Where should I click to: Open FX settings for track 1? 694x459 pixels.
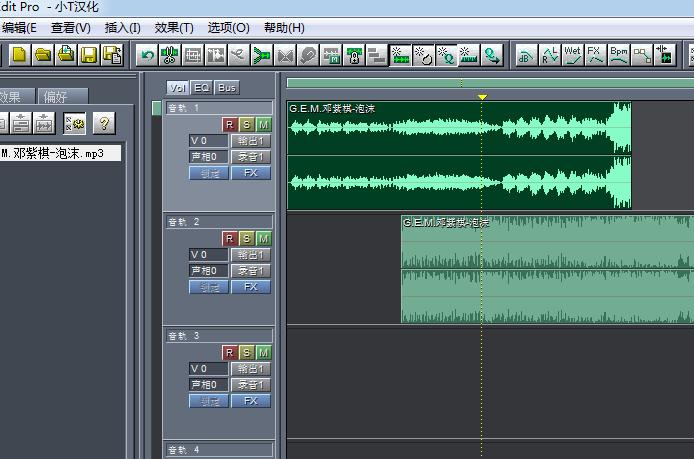[251, 173]
